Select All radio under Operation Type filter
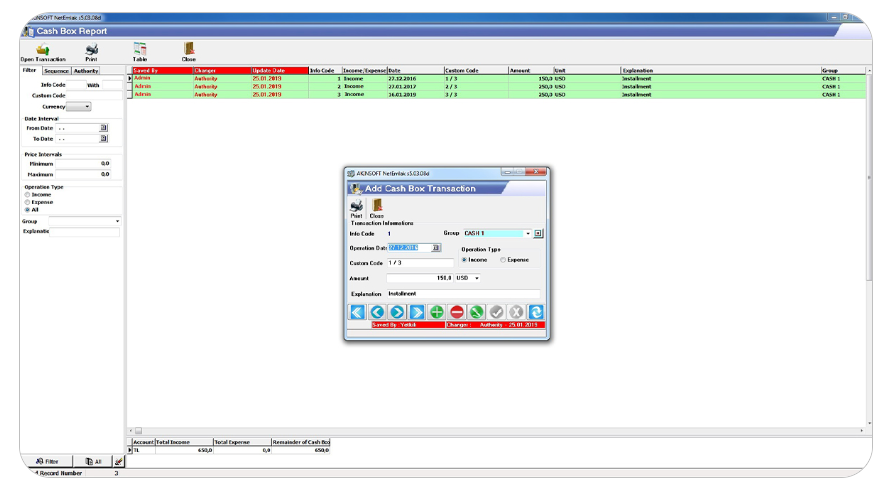 click(x=27, y=210)
